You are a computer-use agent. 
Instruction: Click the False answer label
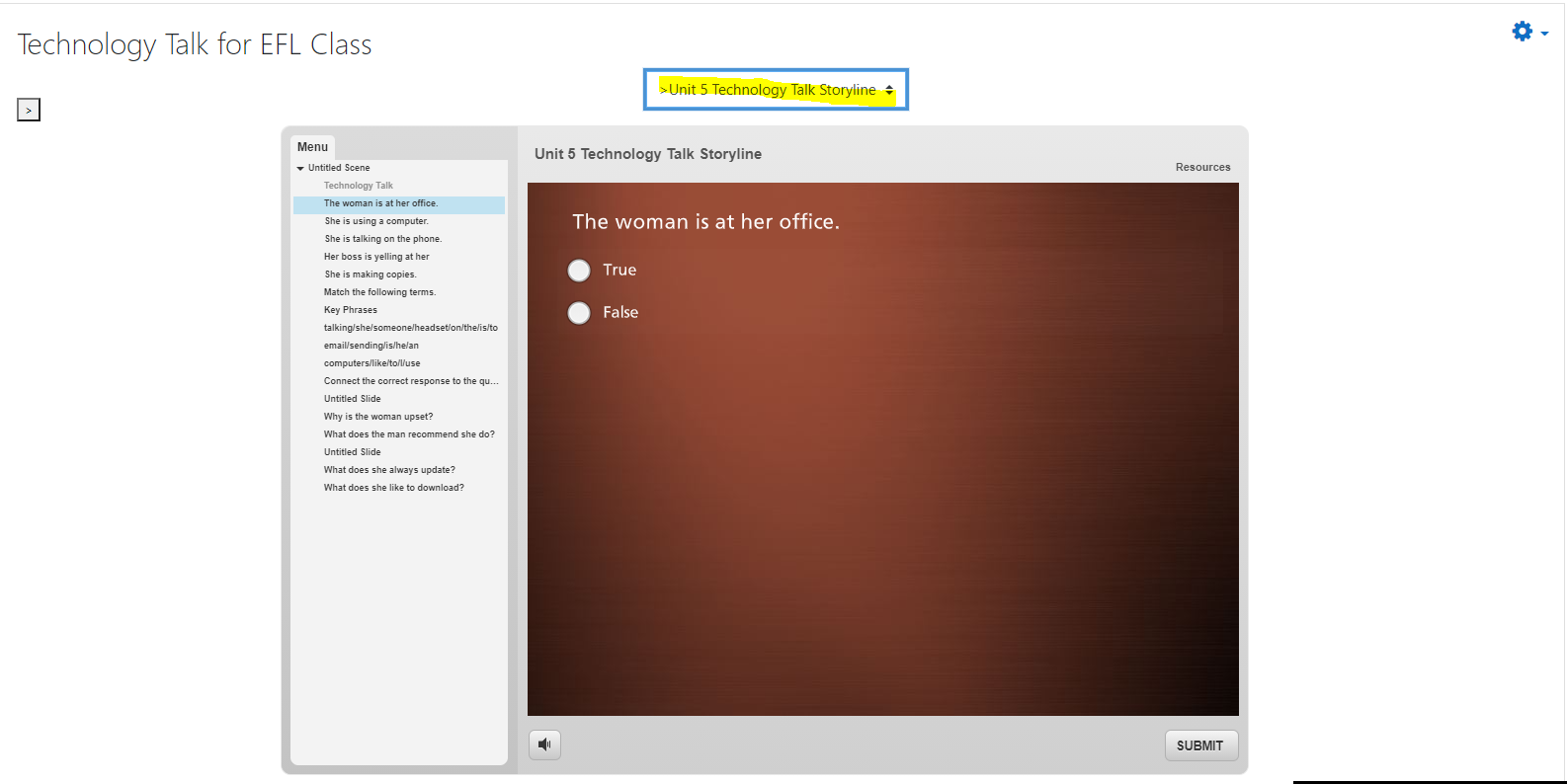coord(620,313)
